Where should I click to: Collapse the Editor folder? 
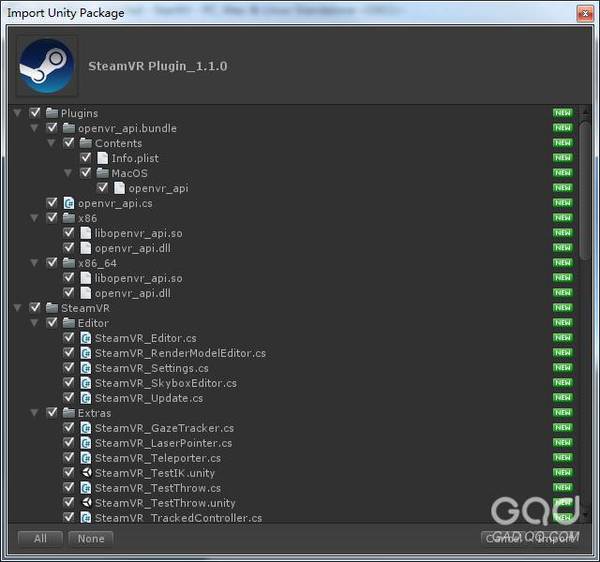click(x=34, y=323)
